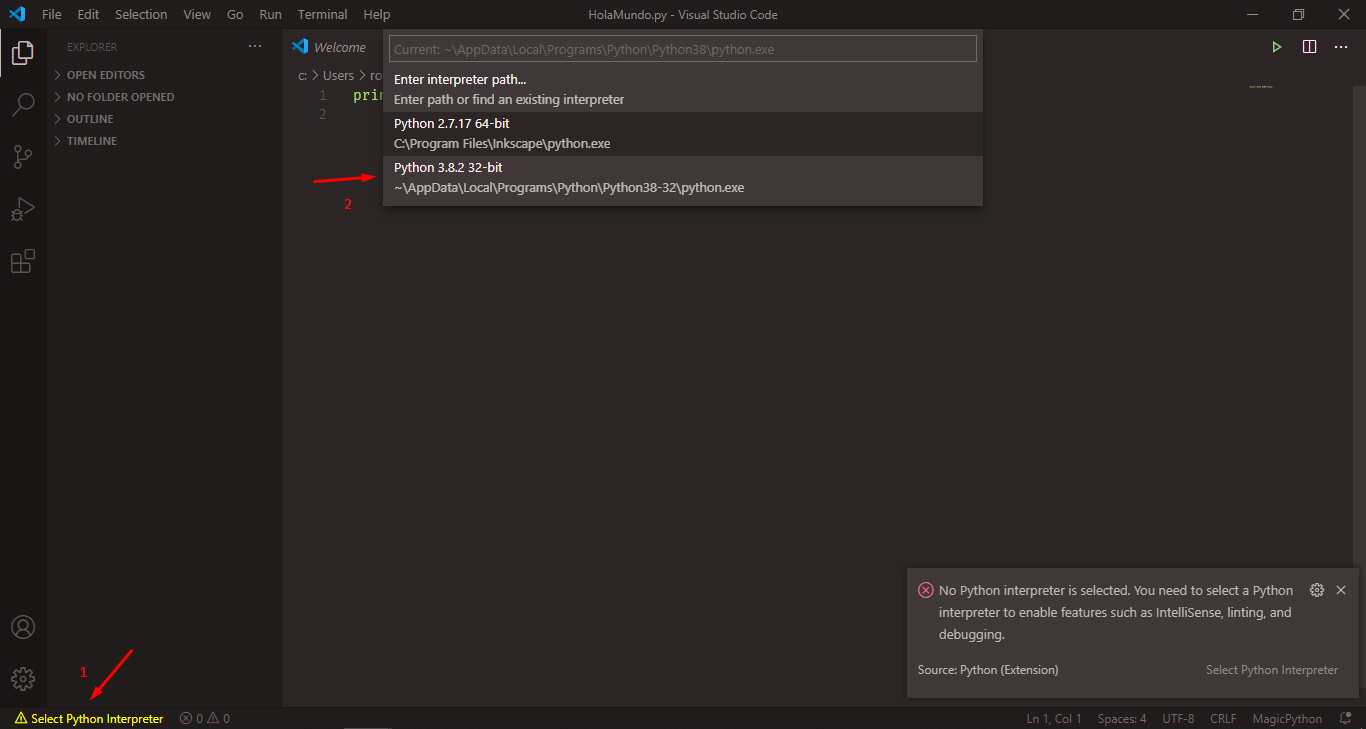Open the Source Control view

22,157
